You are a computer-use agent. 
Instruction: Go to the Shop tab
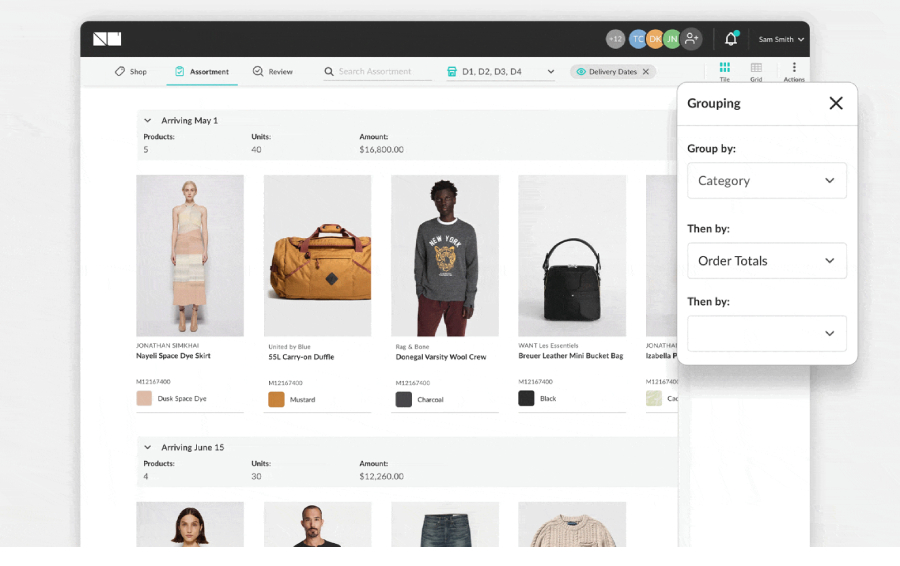click(x=131, y=72)
